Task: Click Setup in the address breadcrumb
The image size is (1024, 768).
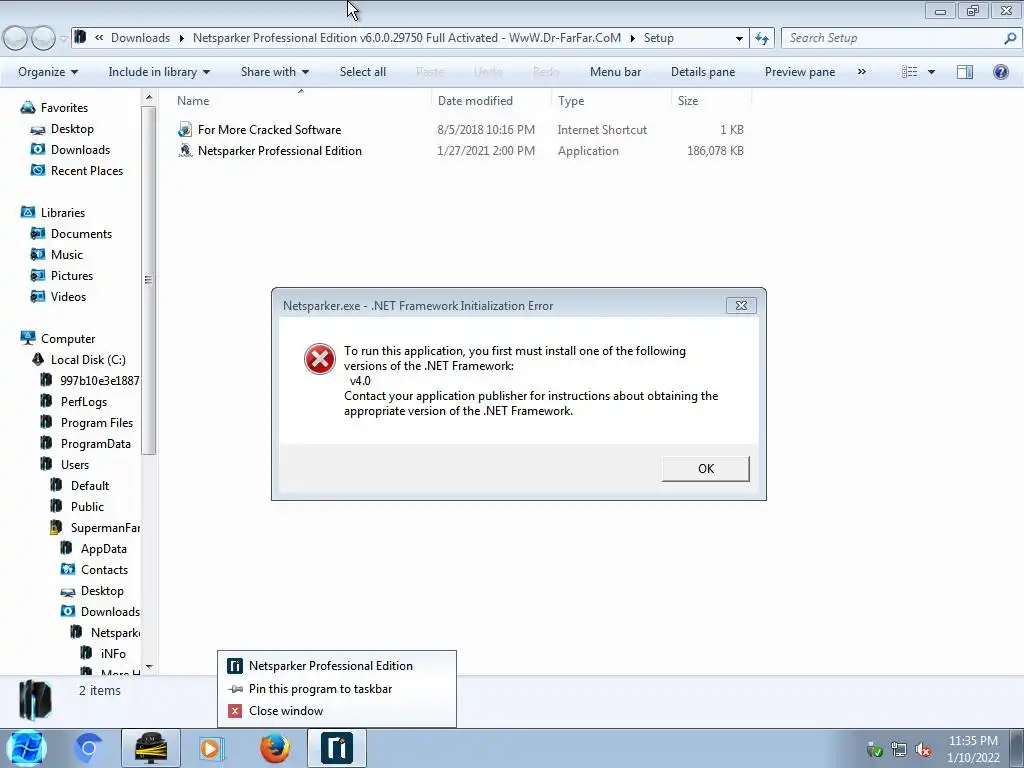Action: point(658,38)
